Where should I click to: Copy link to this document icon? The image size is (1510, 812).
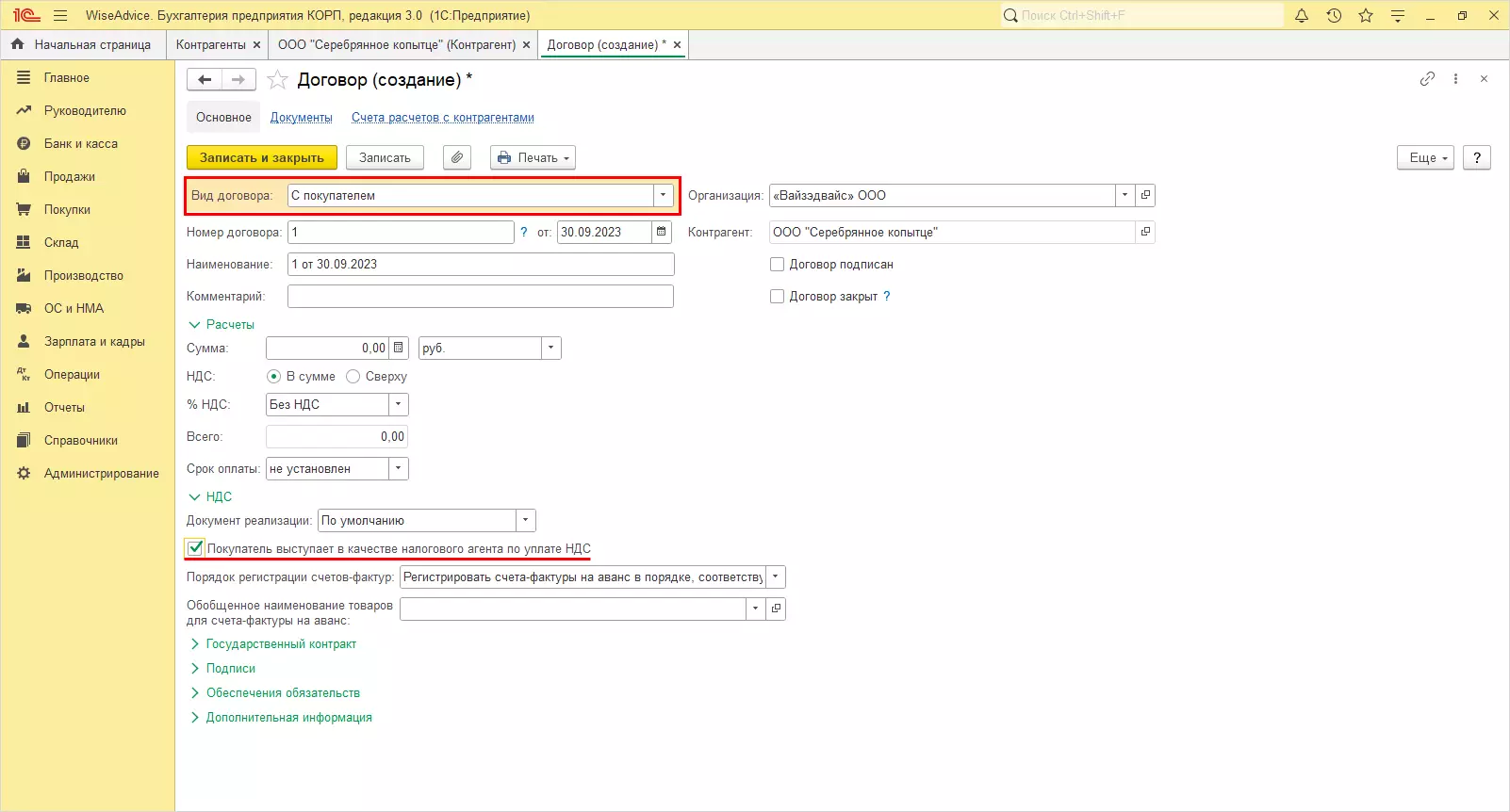[x=1427, y=79]
